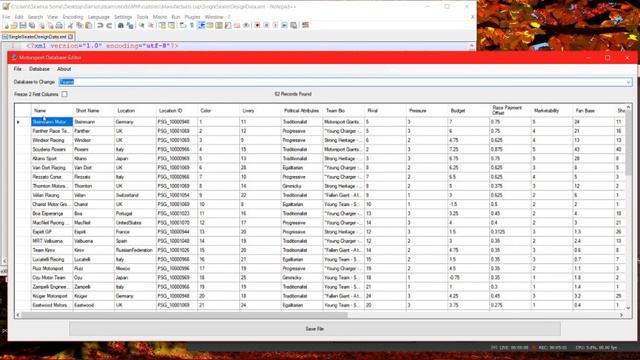
Task: Select the first row using its arrow header
Action: coord(23,122)
